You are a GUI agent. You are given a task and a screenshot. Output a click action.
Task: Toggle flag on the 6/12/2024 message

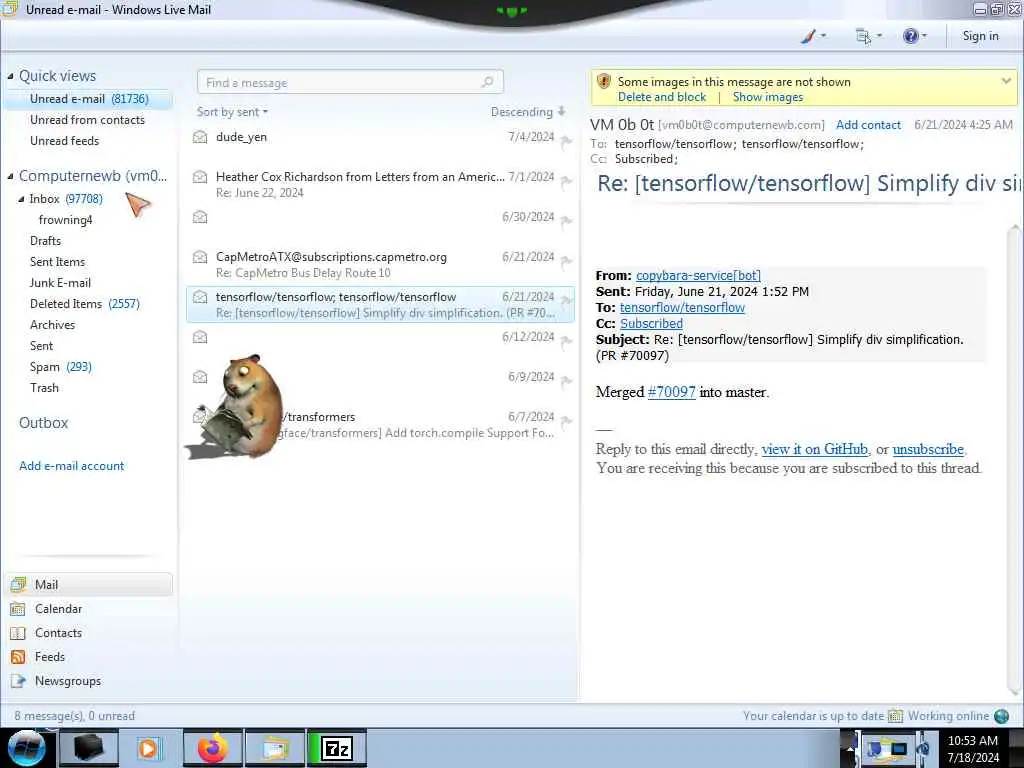point(566,340)
